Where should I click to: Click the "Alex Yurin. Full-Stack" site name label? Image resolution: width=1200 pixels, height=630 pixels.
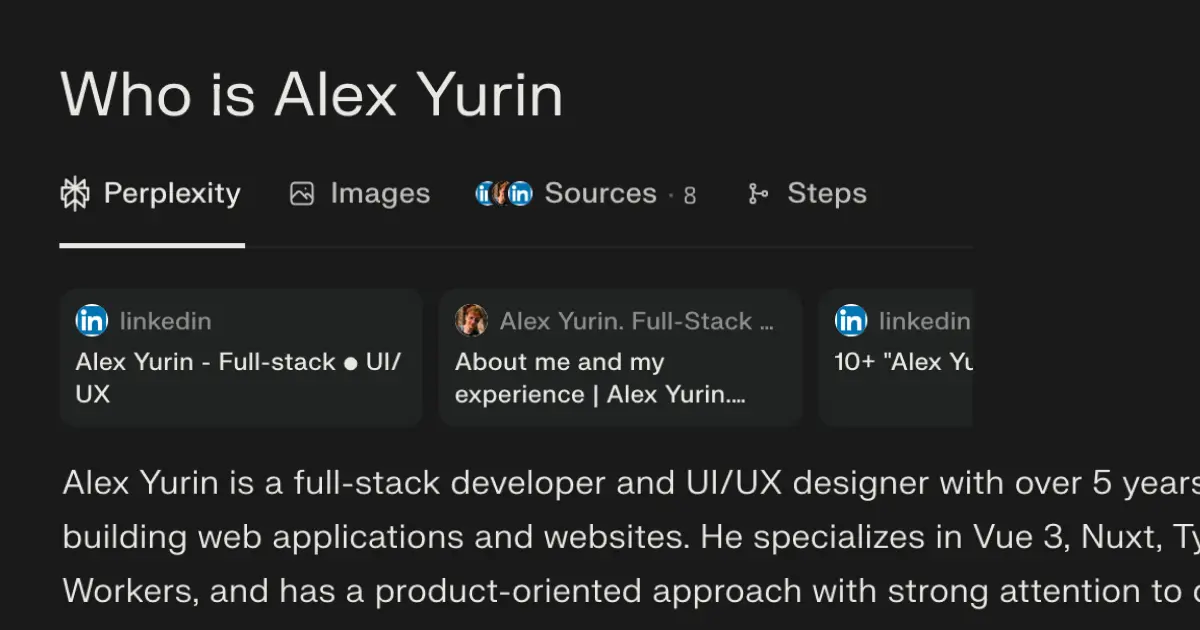[636, 321]
